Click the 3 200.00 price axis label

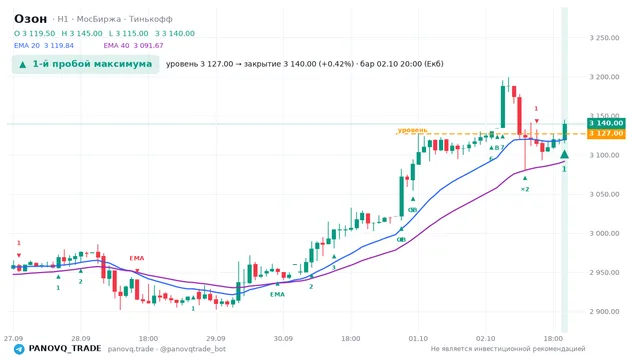click(604, 77)
